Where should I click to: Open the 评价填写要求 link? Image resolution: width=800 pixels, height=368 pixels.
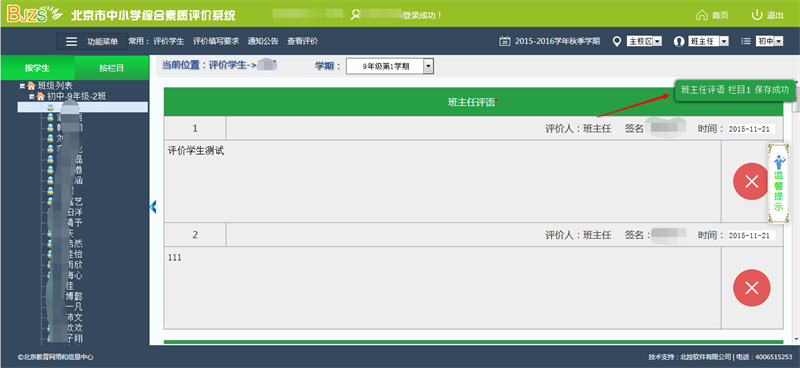(216, 41)
